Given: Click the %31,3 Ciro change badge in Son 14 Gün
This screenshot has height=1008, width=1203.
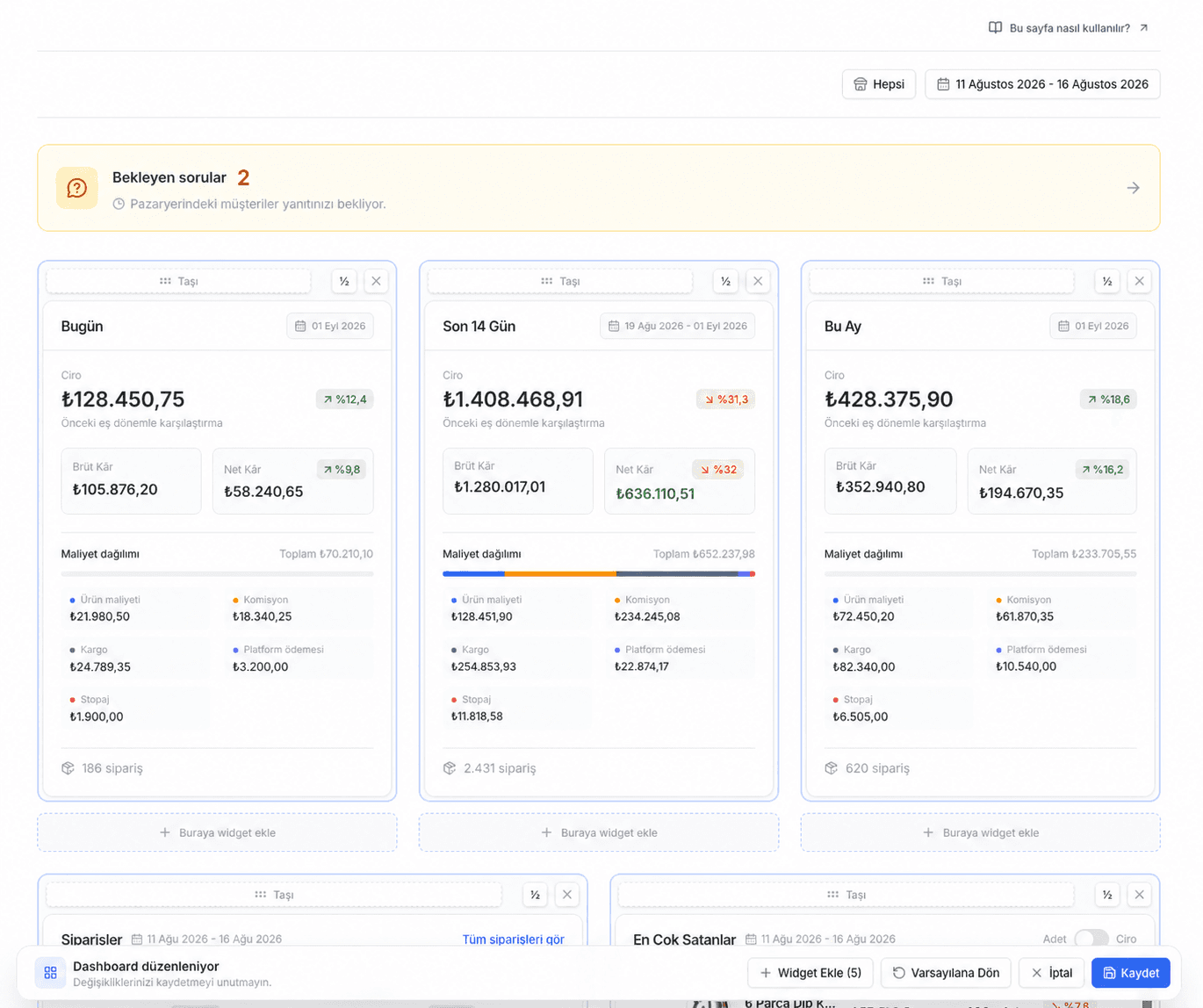Looking at the screenshot, I should pos(726,400).
